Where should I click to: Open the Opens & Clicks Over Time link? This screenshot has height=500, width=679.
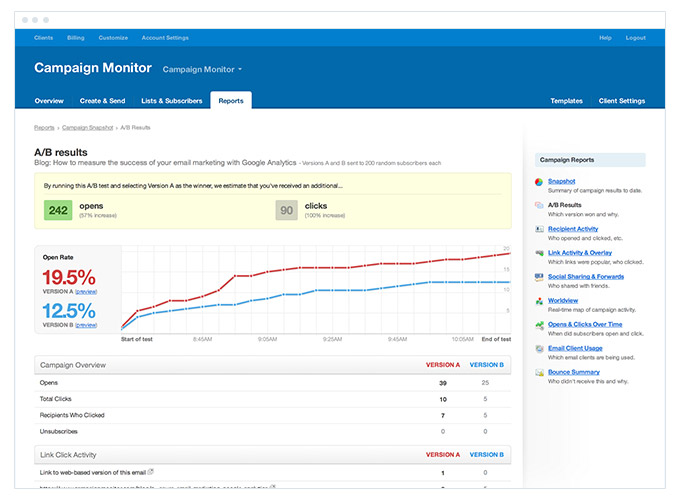(585, 324)
